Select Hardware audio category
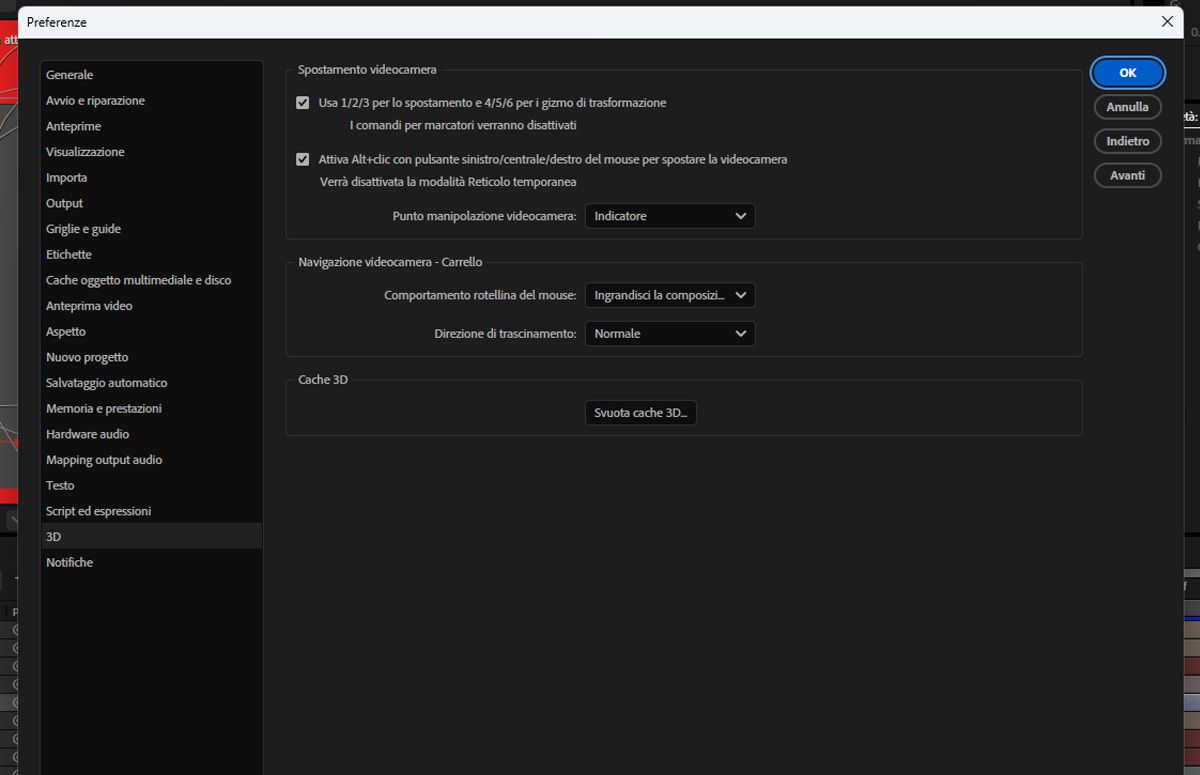1200x775 pixels. tap(151, 434)
